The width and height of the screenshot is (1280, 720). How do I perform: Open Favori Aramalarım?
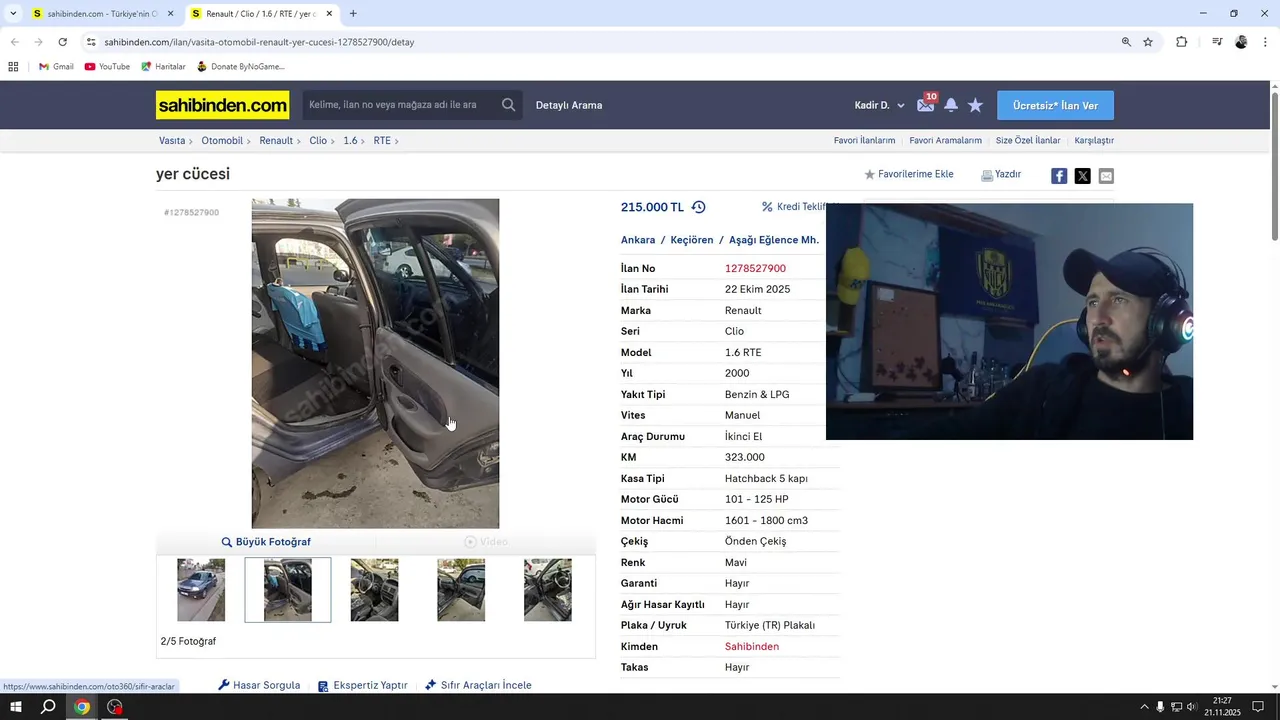[945, 141]
